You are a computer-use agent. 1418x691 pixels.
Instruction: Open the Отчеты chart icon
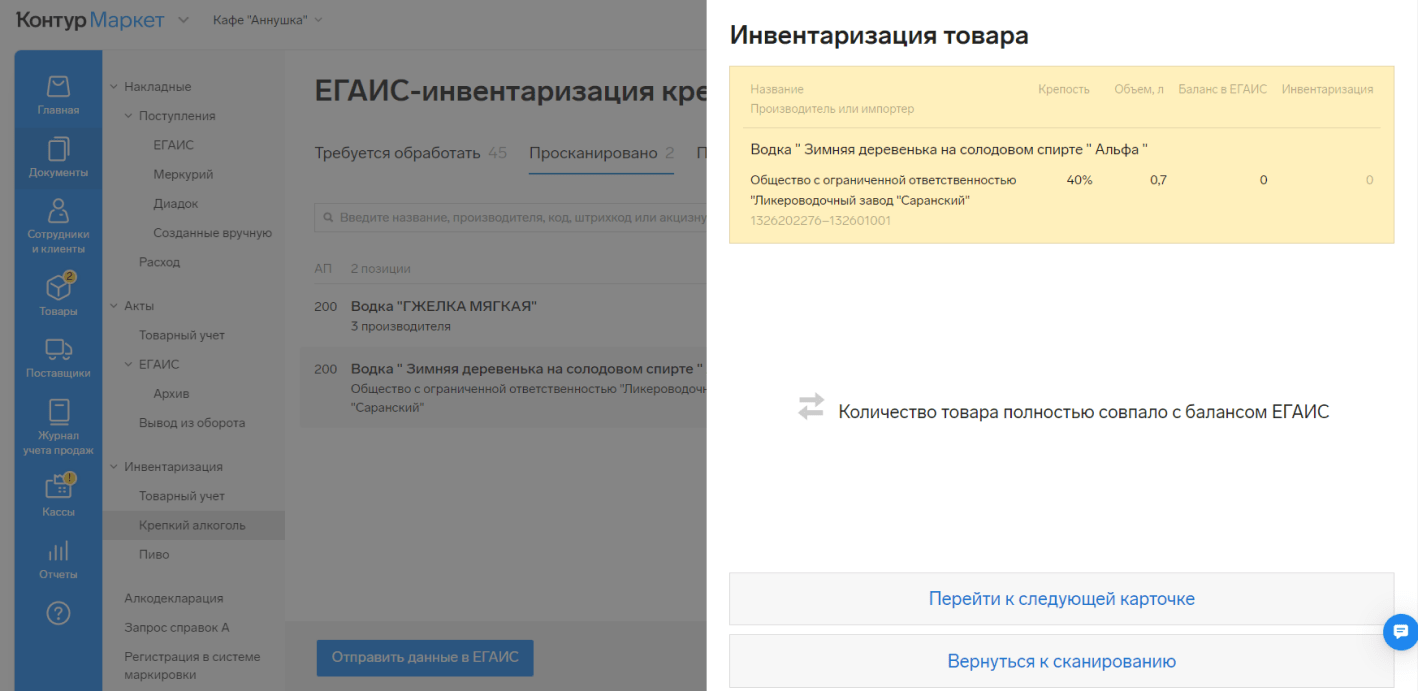[58, 559]
